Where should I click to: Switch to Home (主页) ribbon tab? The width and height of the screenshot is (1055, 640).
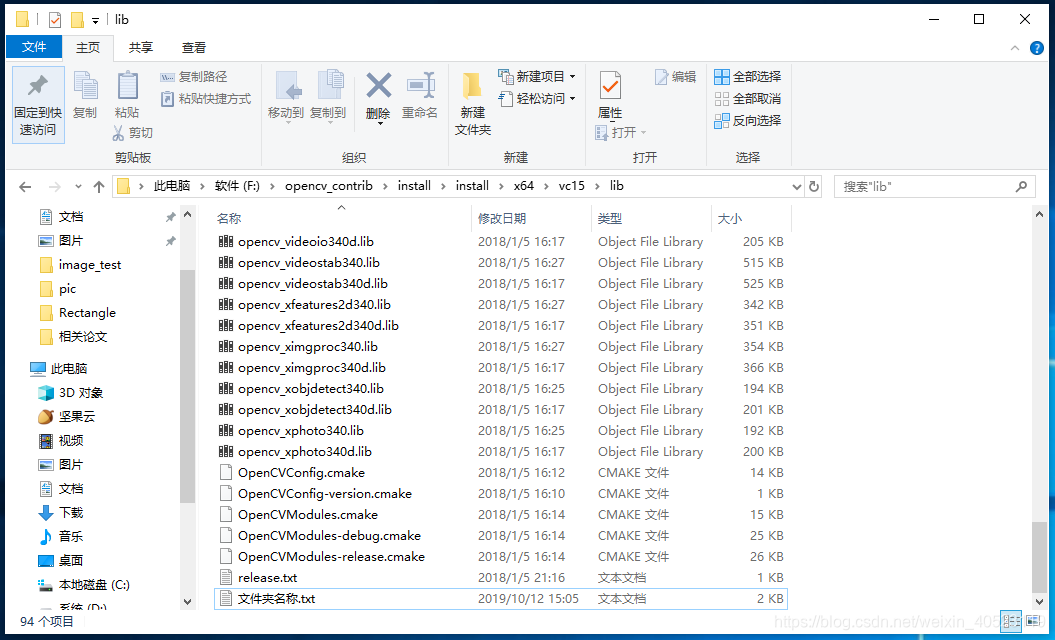click(87, 48)
